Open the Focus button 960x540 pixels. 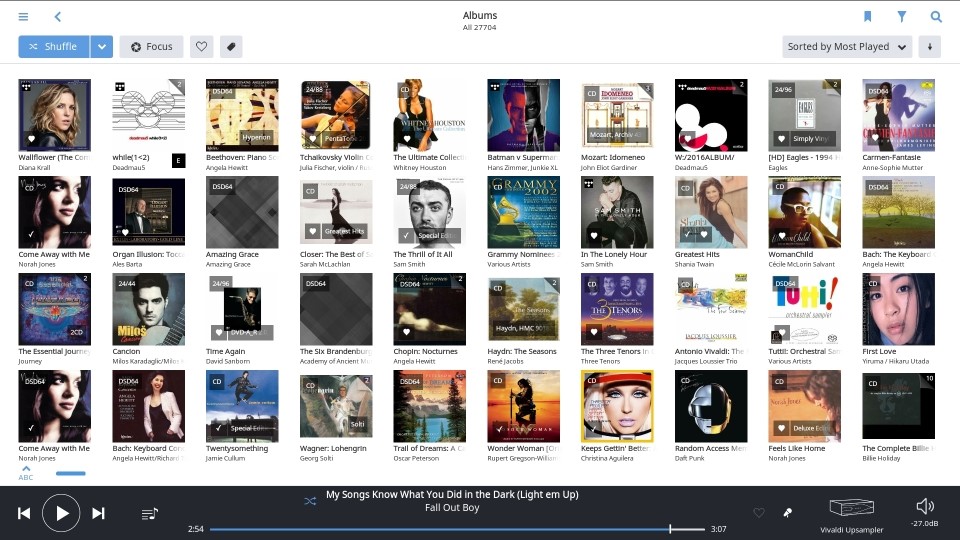click(x=151, y=47)
